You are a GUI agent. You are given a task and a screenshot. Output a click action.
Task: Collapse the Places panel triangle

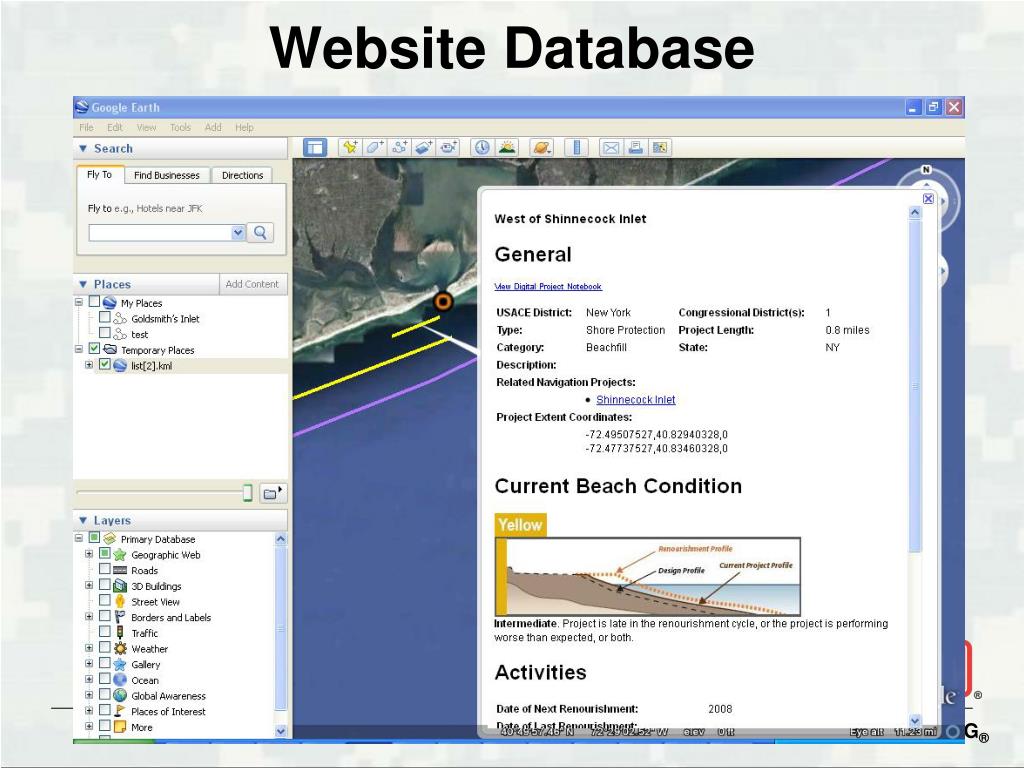(83, 284)
